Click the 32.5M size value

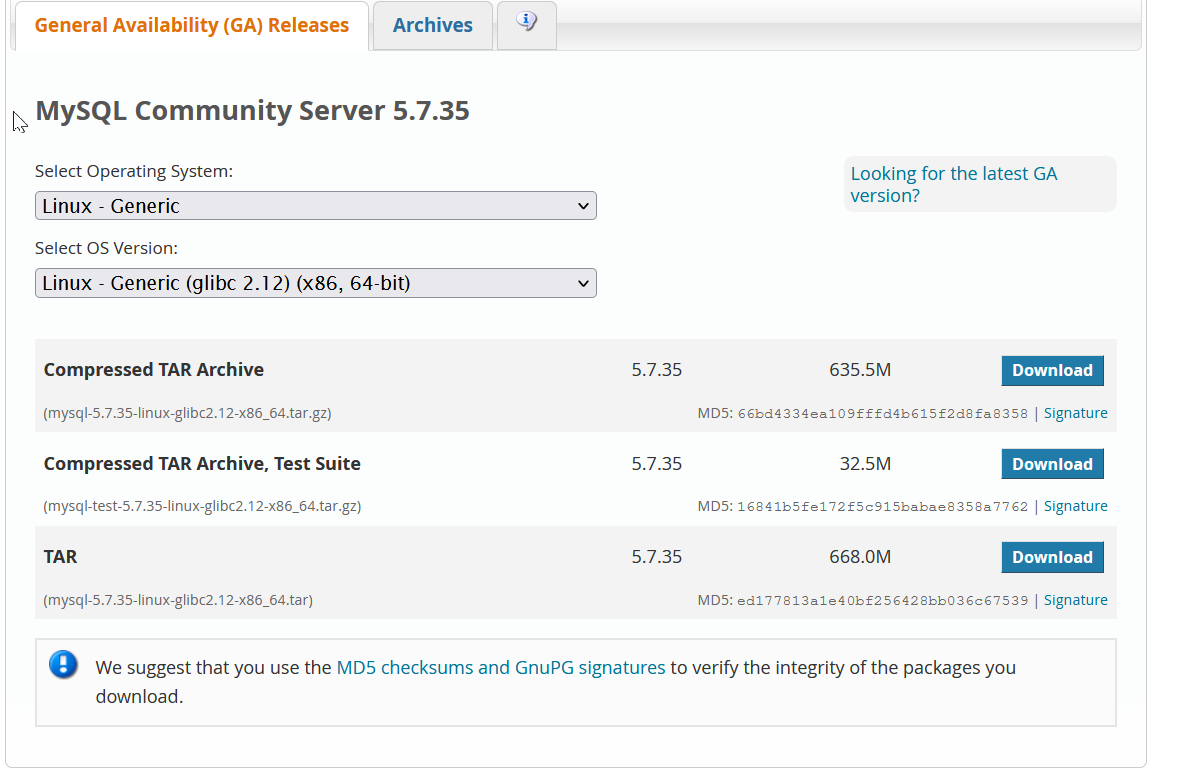coord(865,464)
